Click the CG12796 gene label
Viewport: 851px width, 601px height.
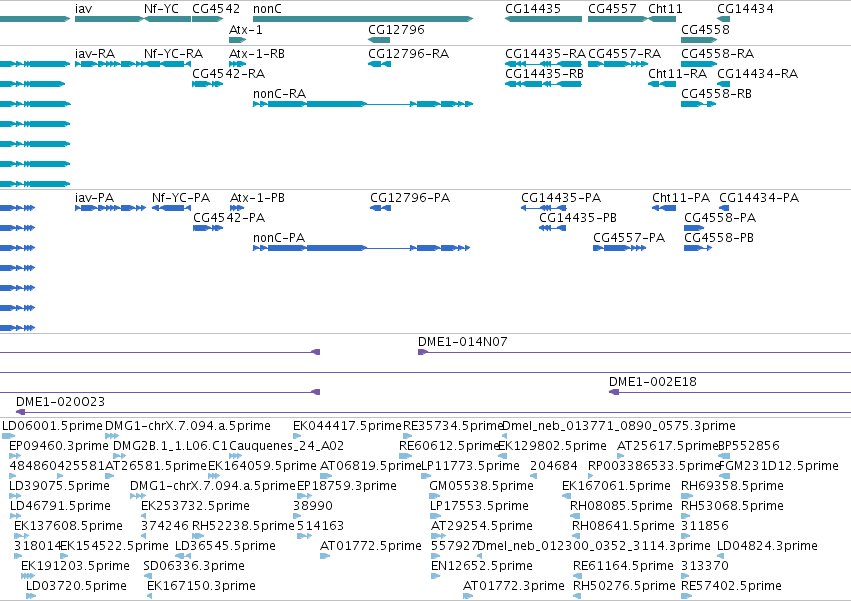click(x=396, y=29)
